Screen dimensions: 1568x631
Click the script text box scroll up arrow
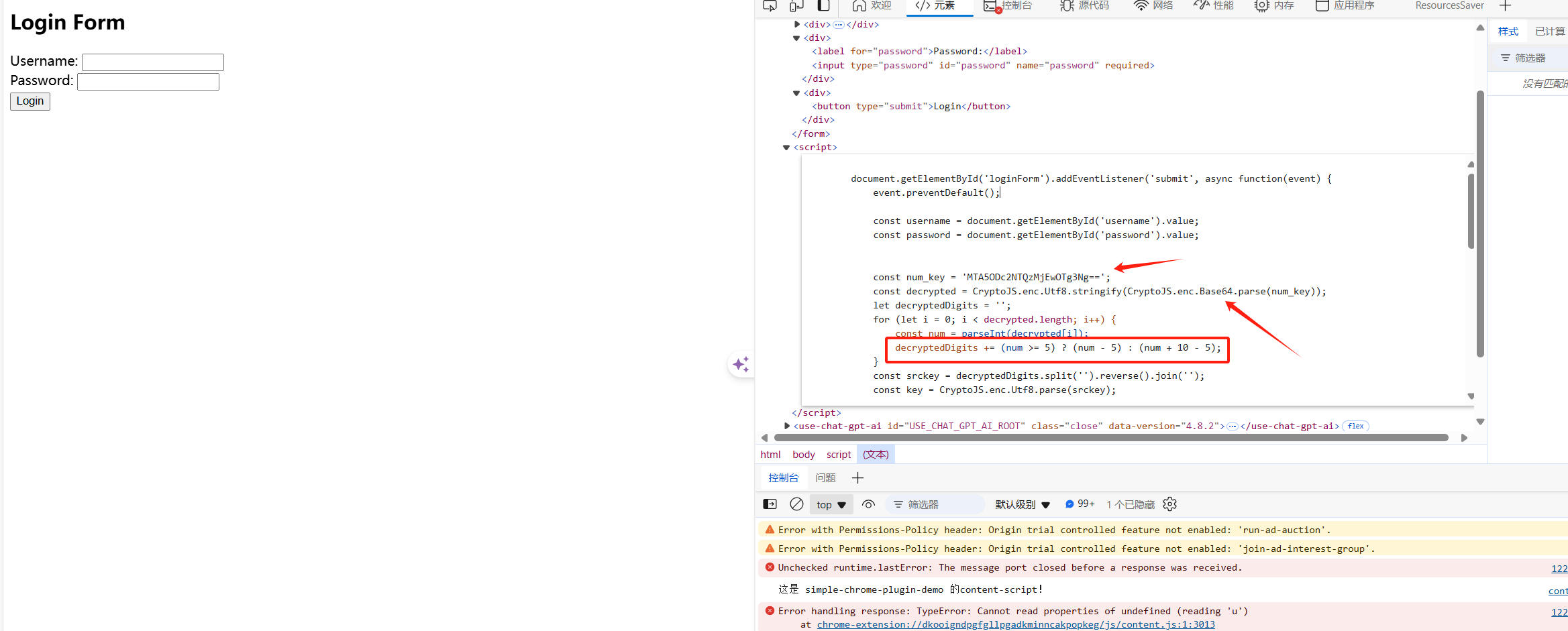(x=1471, y=164)
